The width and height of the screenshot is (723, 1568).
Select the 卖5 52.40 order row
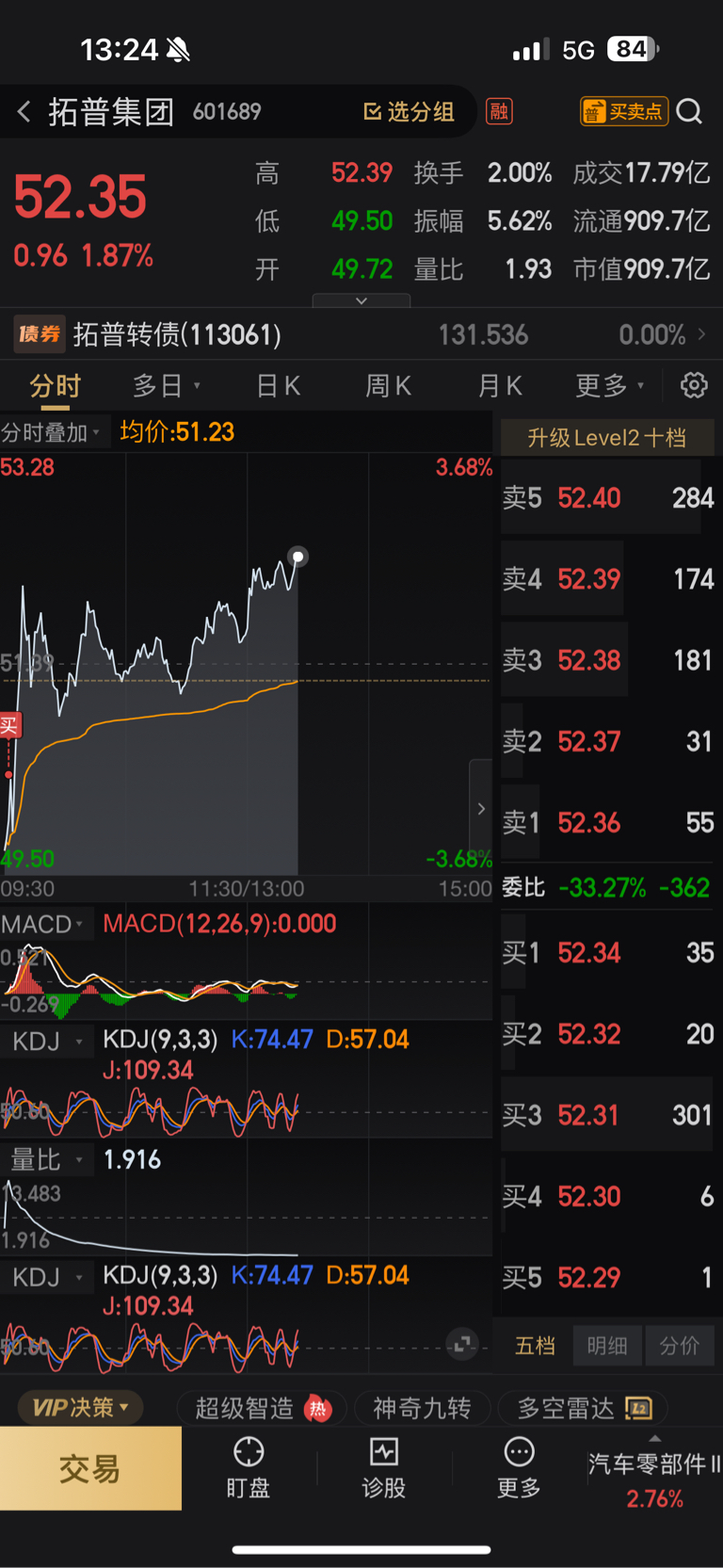point(608,497)
